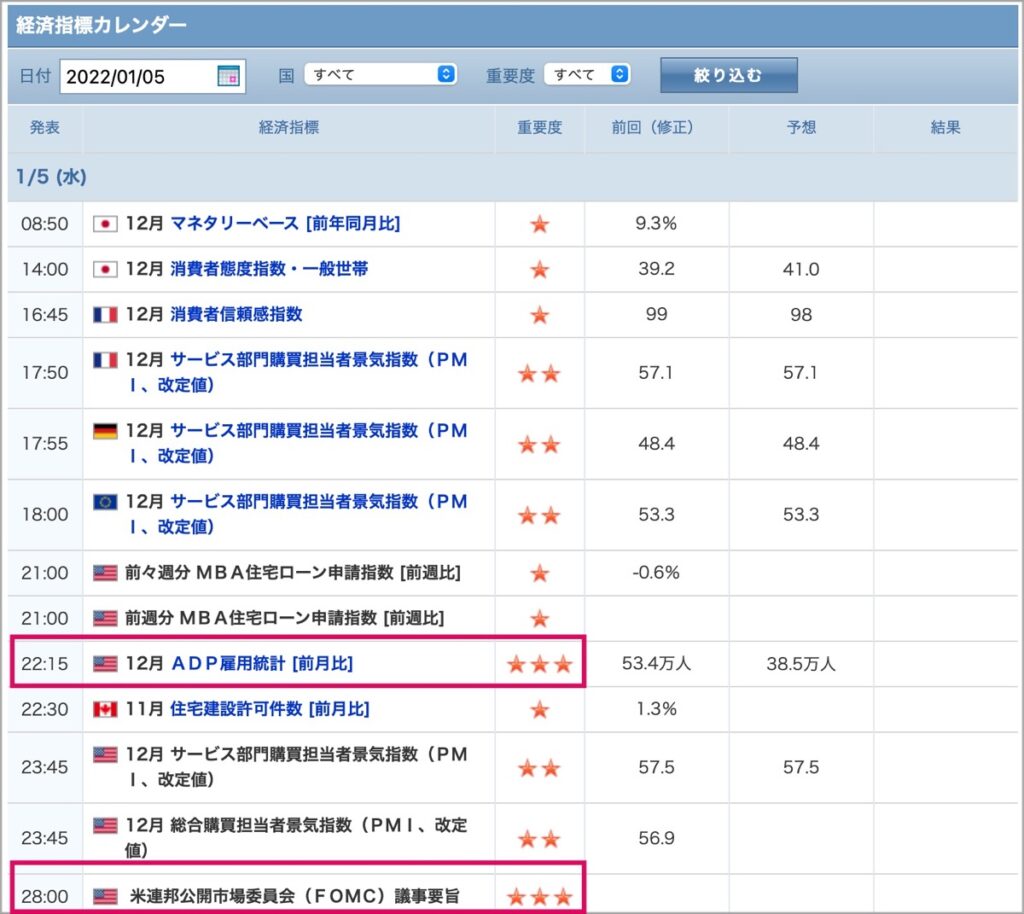1024x914 pixels.
Task: Open the ADP雇用統計 [前月比] link
Action: [262, 663]
